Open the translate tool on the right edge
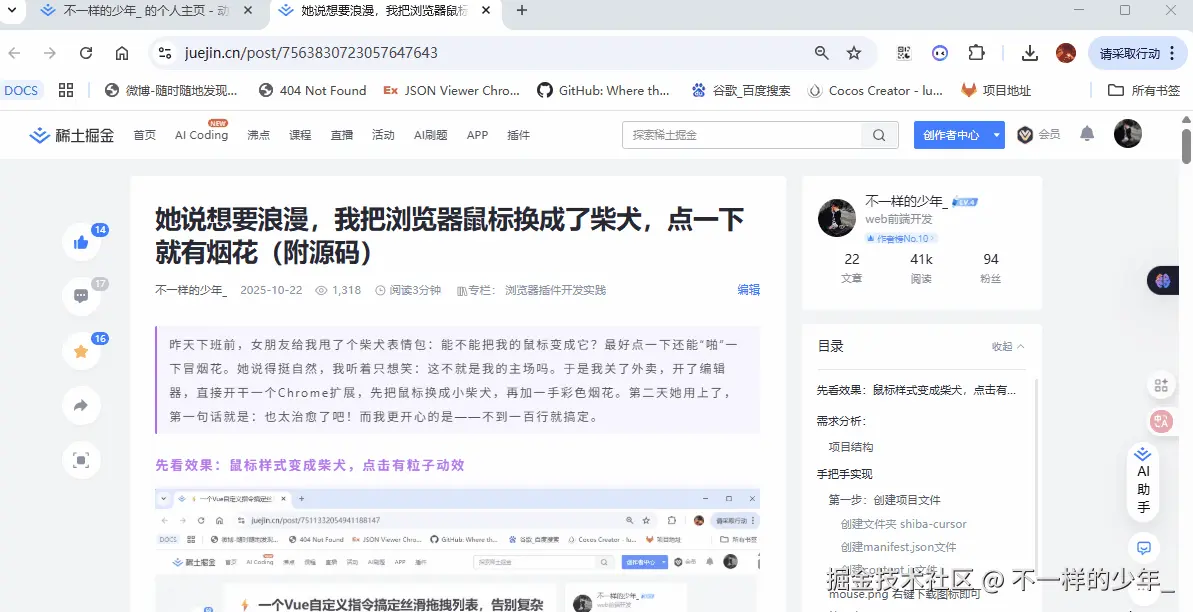Image resolution: width=1193 pixels, height=612 pixels. coord(1161,421)
